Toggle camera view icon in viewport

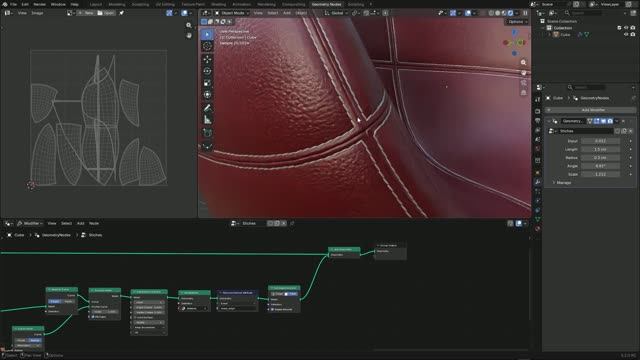pos(523,83)
